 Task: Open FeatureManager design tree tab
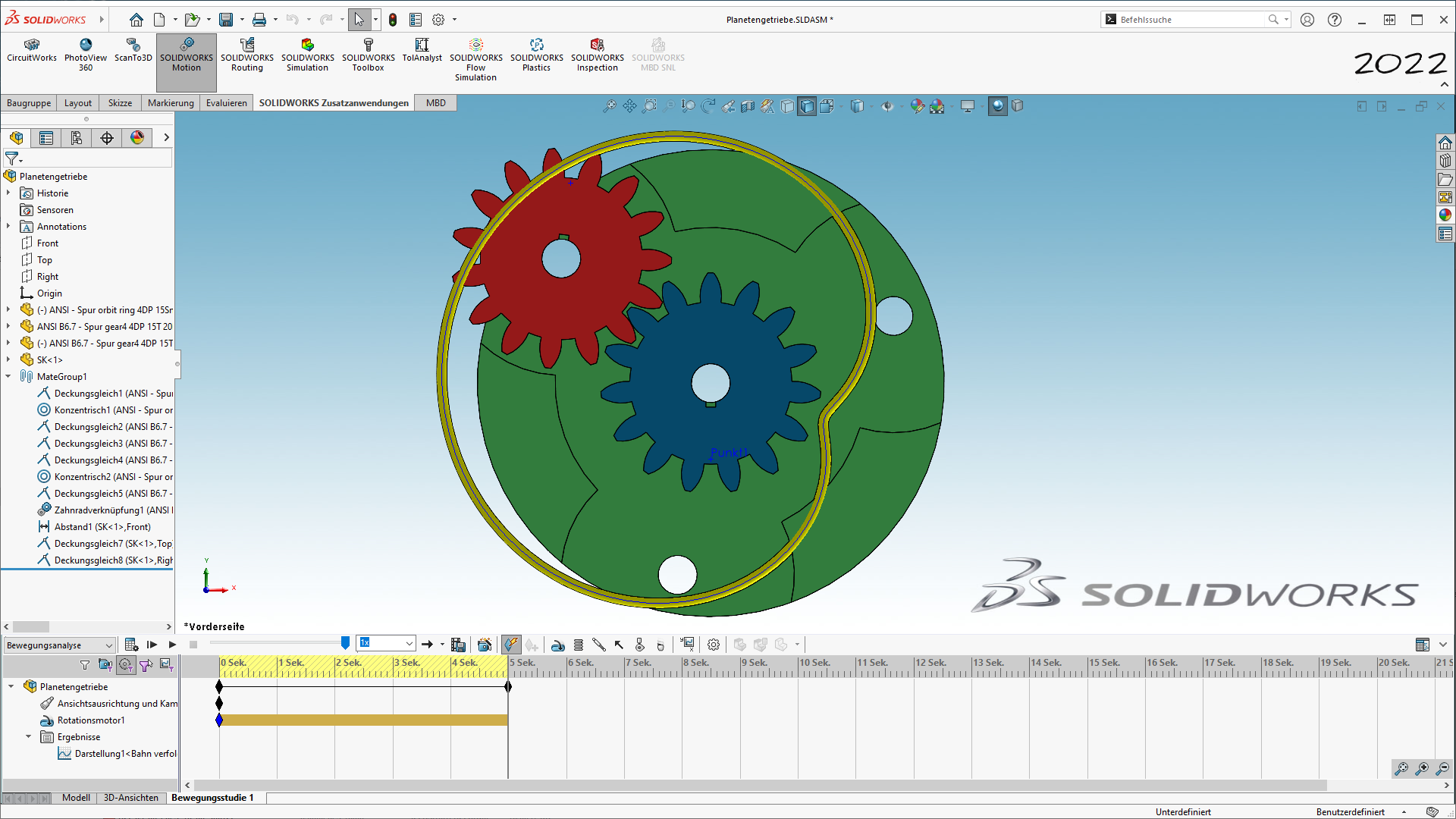tap(17, 138)
